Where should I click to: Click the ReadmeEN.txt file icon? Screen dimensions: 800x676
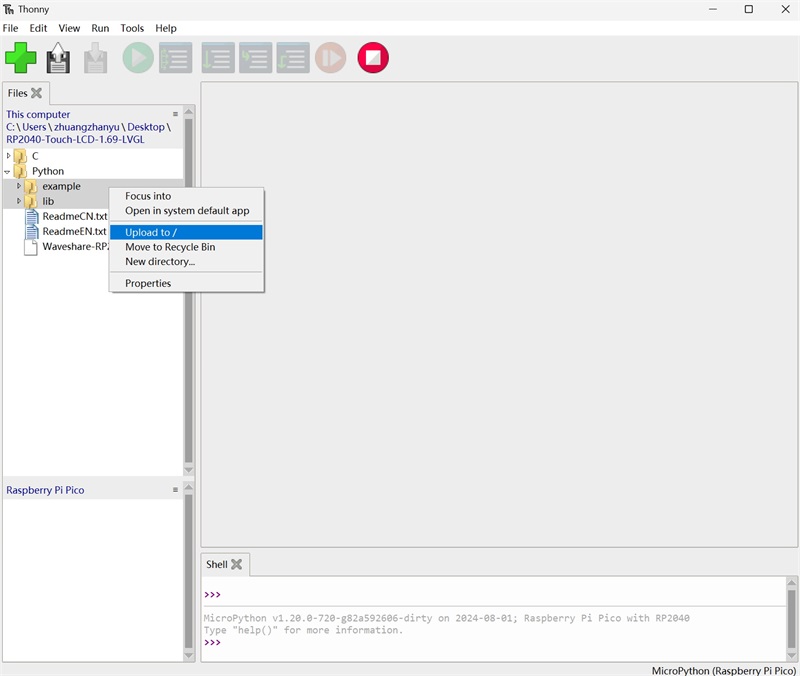point(32,232)
